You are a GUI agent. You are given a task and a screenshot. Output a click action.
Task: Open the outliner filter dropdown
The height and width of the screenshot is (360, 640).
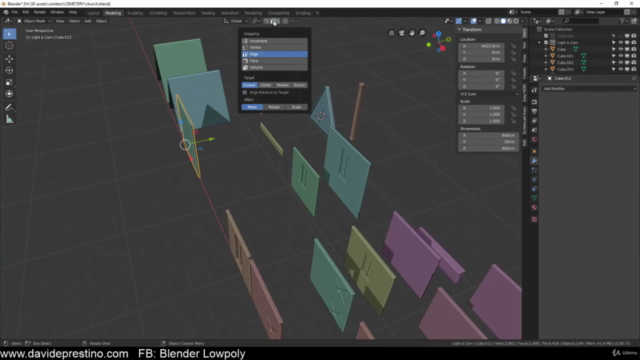coord(623,21)
